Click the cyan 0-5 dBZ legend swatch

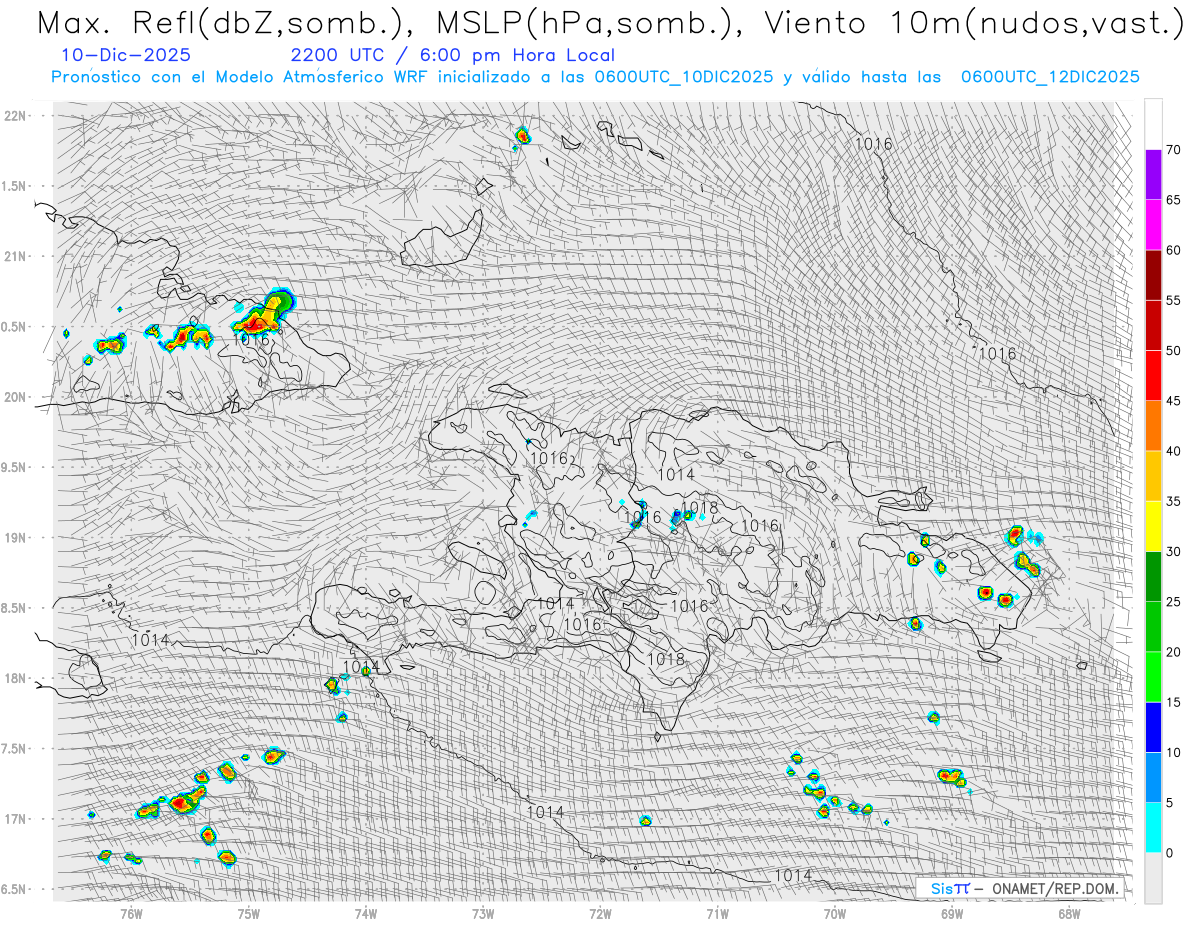pos(1153,828)
